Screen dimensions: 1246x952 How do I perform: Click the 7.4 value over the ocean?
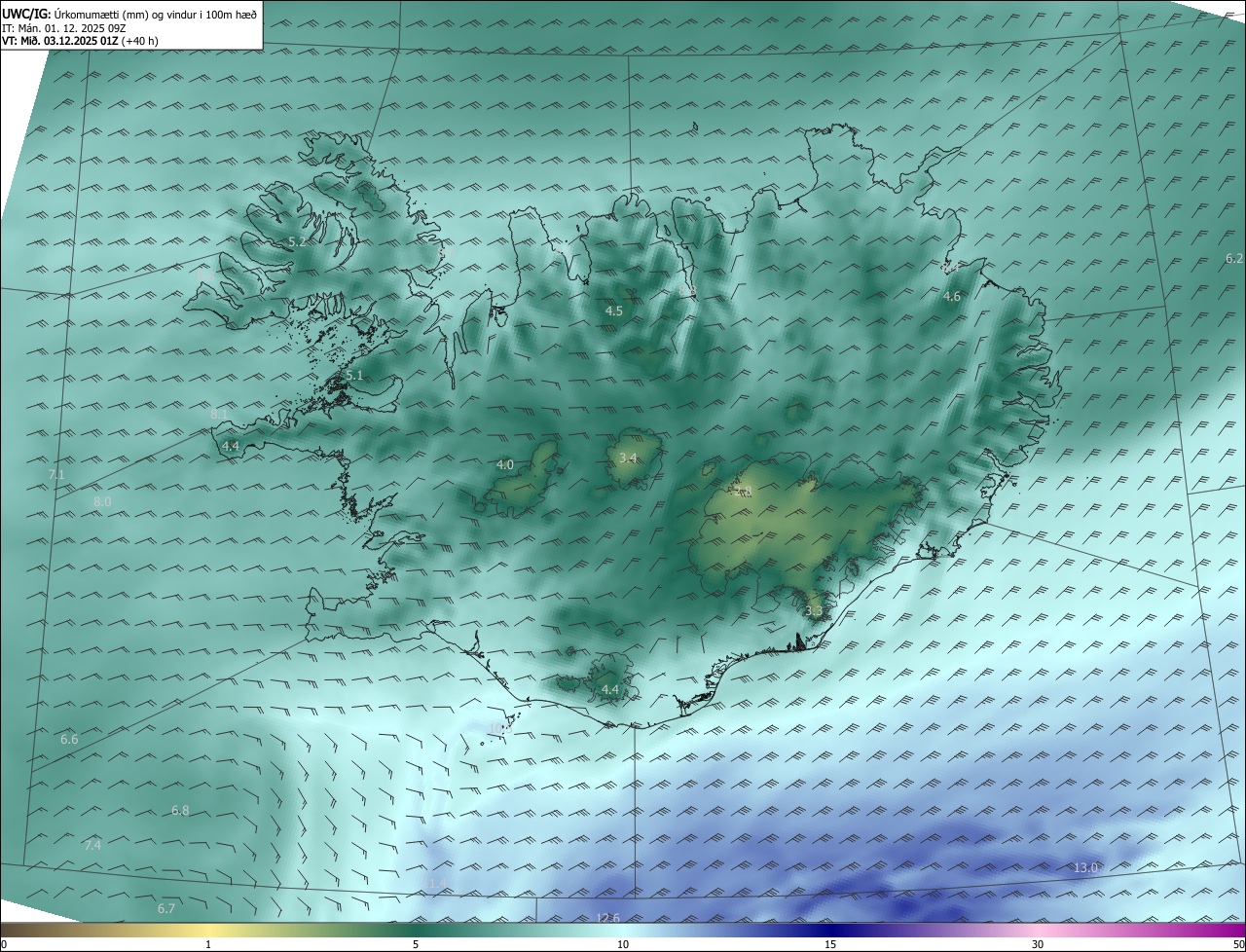click(92, 845)
